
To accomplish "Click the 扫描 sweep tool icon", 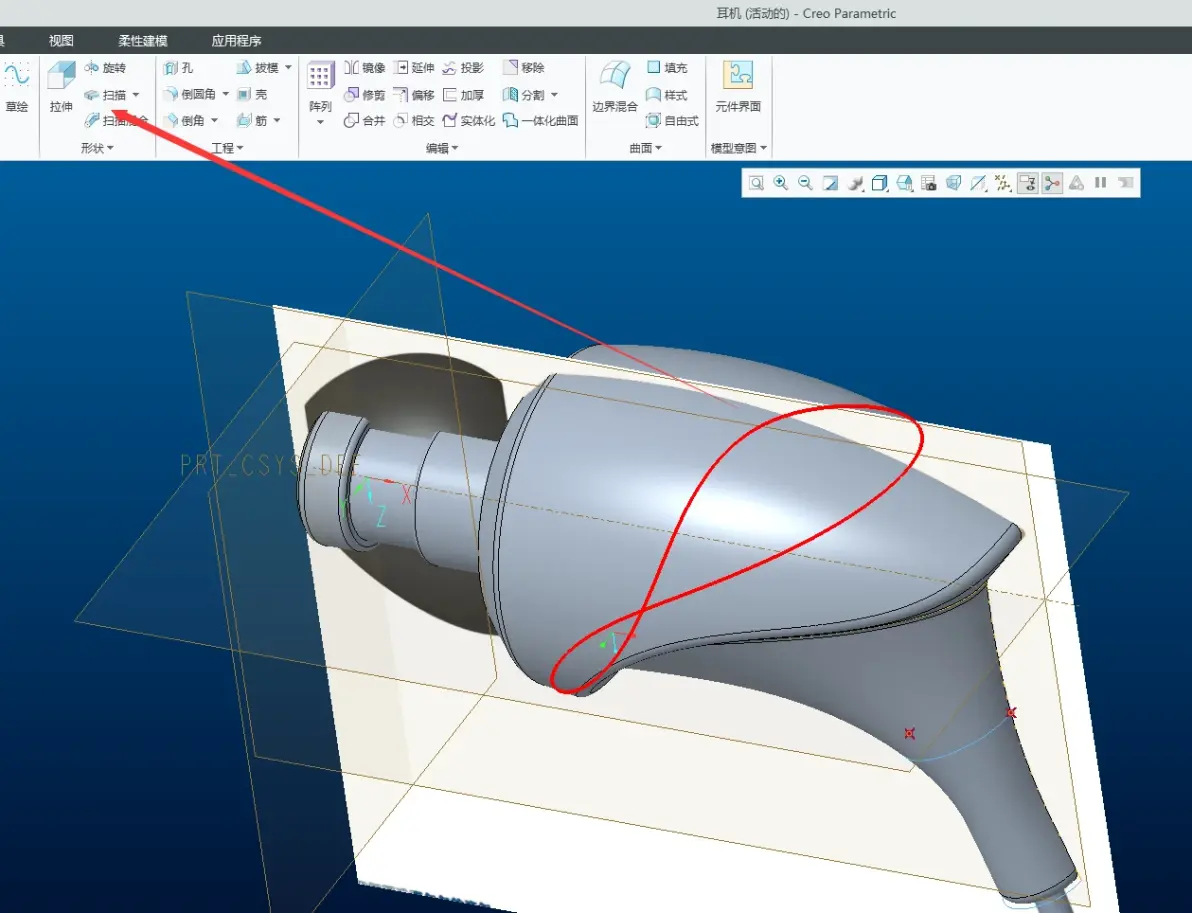I will [x=92, y=95].
